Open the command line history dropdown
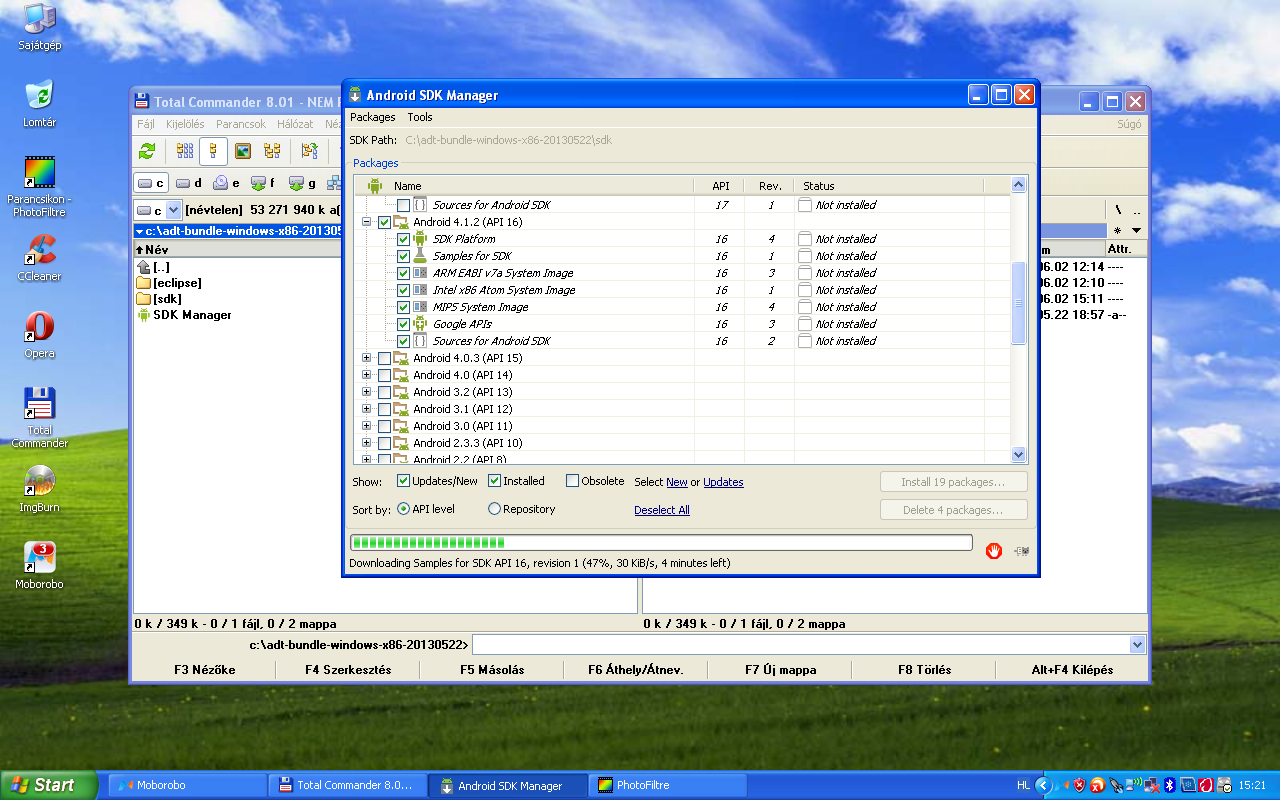The width and height of the screenshot is (1280, 800). 1136,645
